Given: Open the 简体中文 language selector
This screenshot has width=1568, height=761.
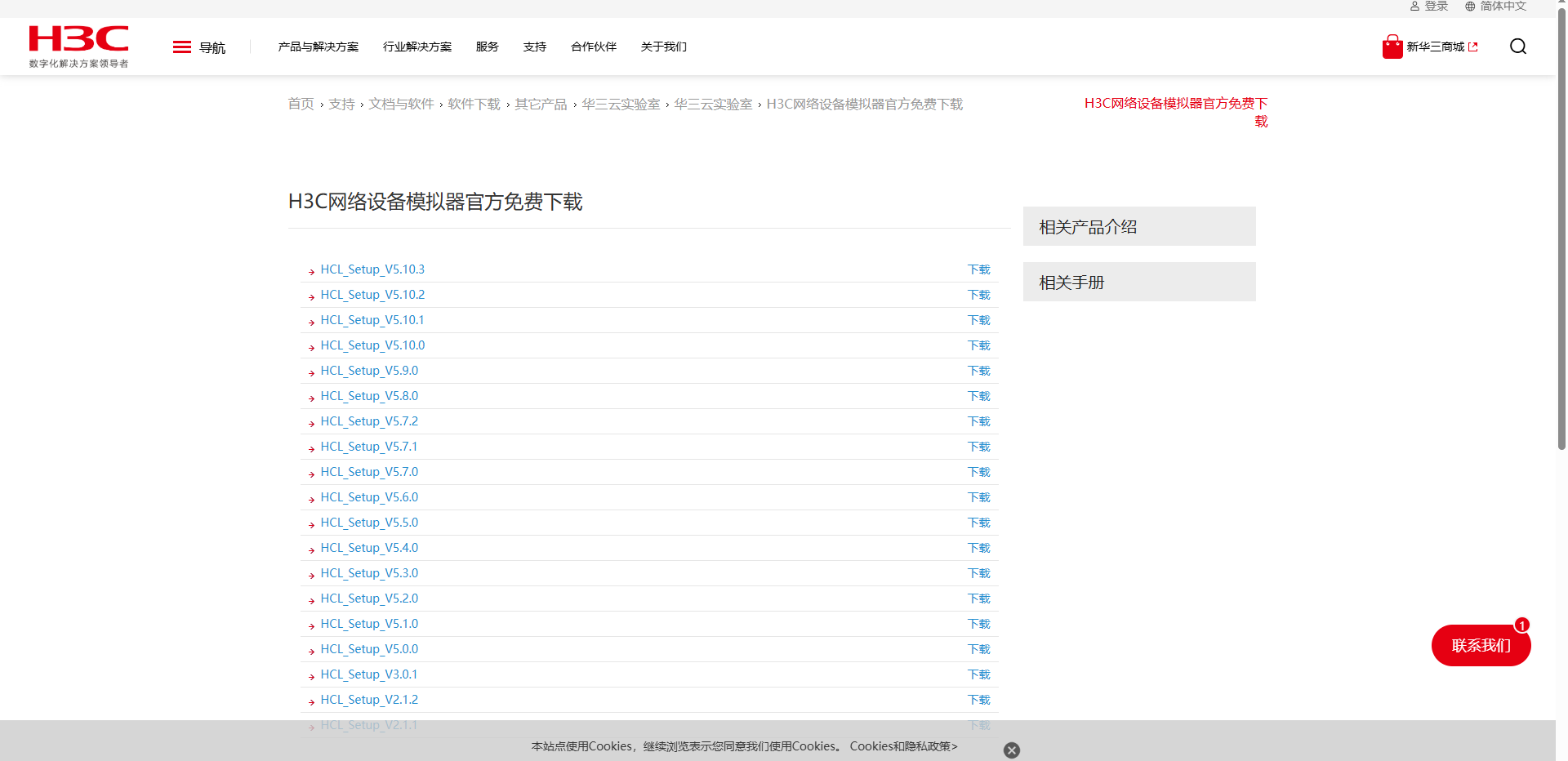Looking at the screenshot, I should coord(1503,7).
